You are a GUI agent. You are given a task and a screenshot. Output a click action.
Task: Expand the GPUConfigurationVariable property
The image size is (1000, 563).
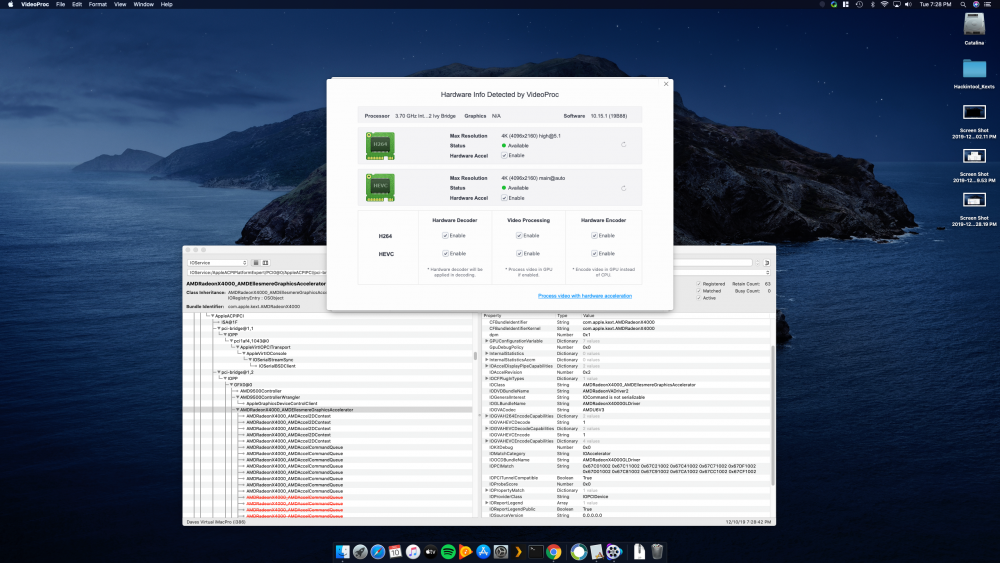pos(487,341)
